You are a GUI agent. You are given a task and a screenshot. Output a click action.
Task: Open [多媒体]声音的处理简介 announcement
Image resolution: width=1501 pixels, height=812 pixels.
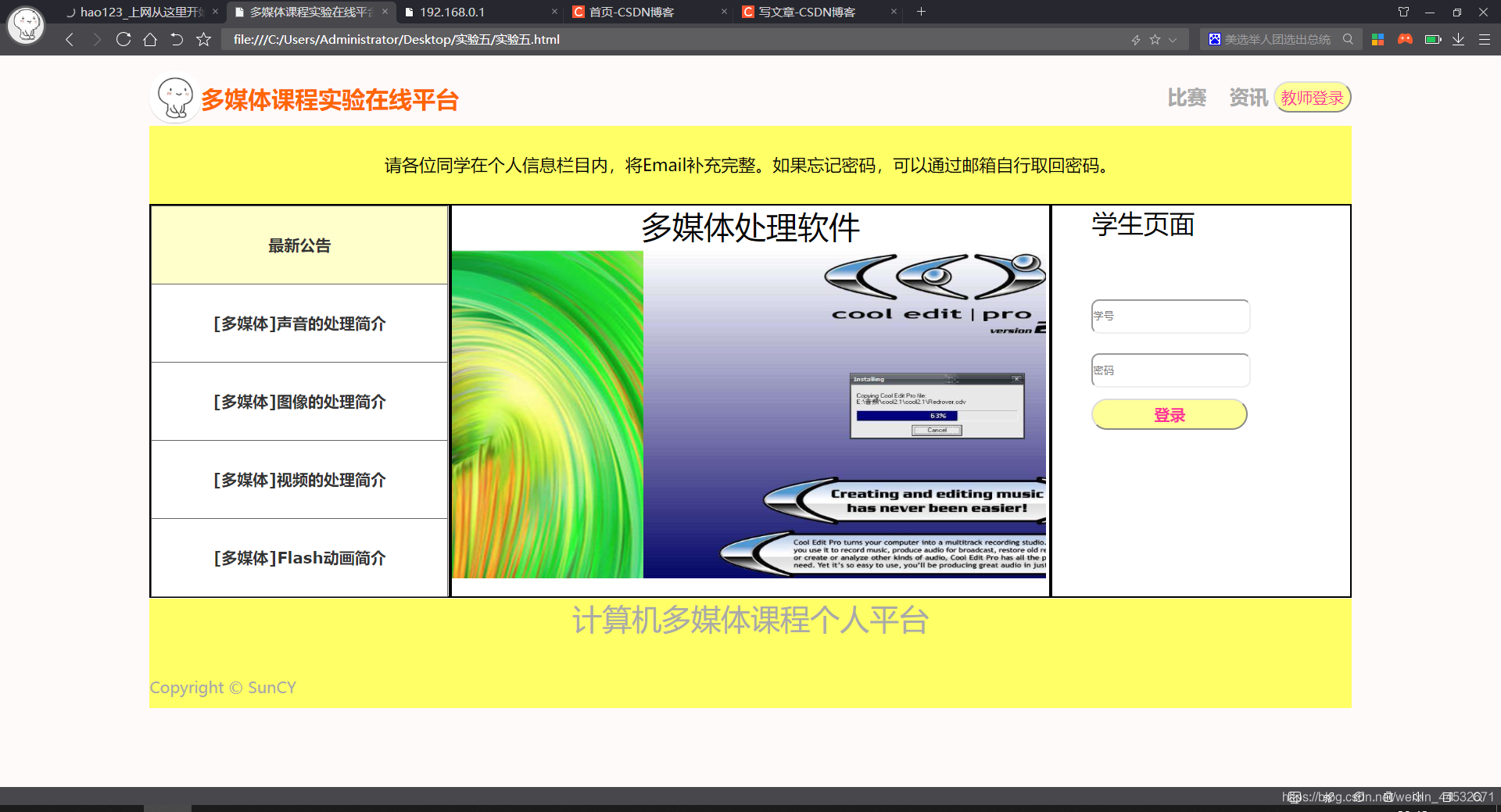pos(299,324)
